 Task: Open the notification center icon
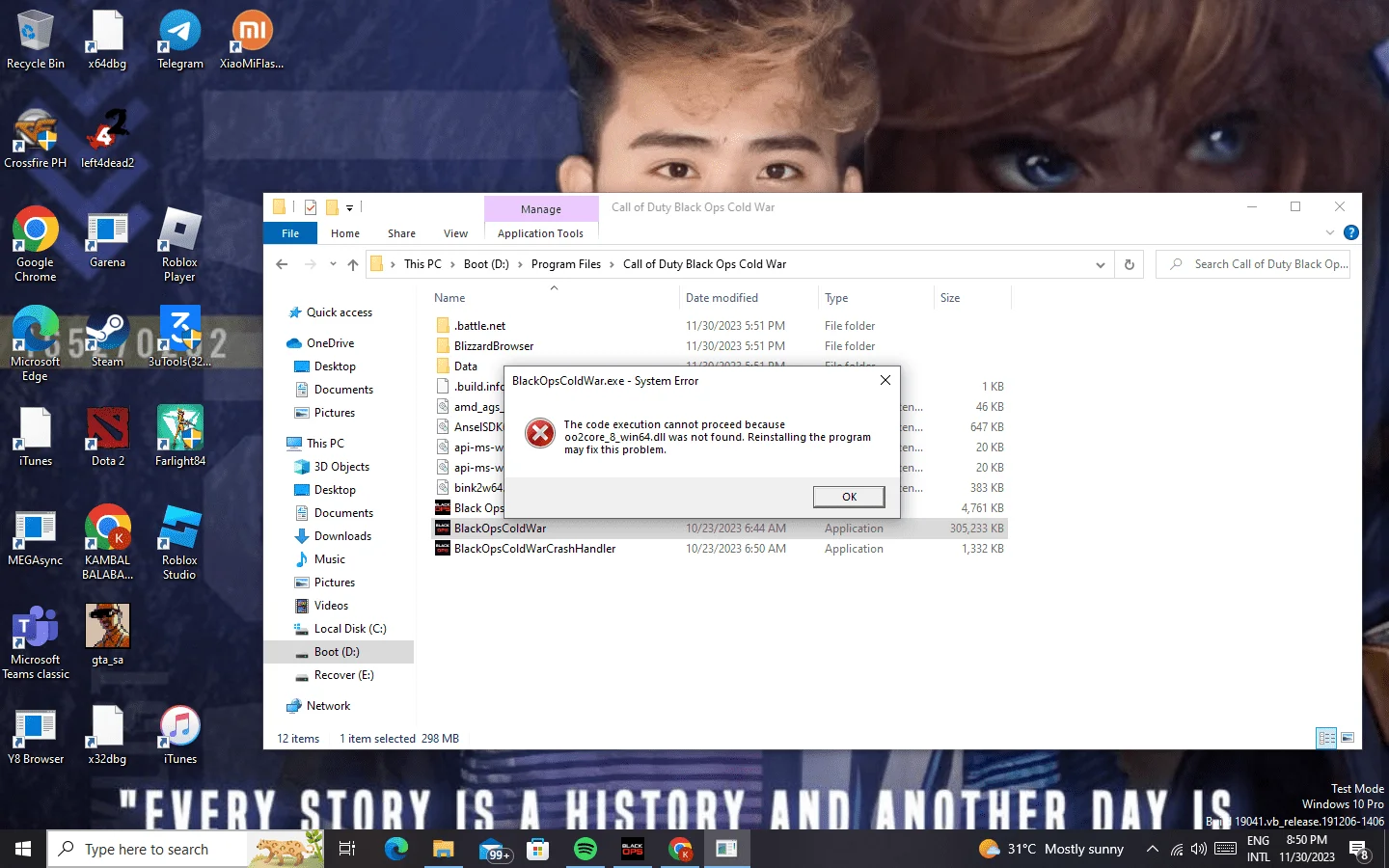(1359, 850)
